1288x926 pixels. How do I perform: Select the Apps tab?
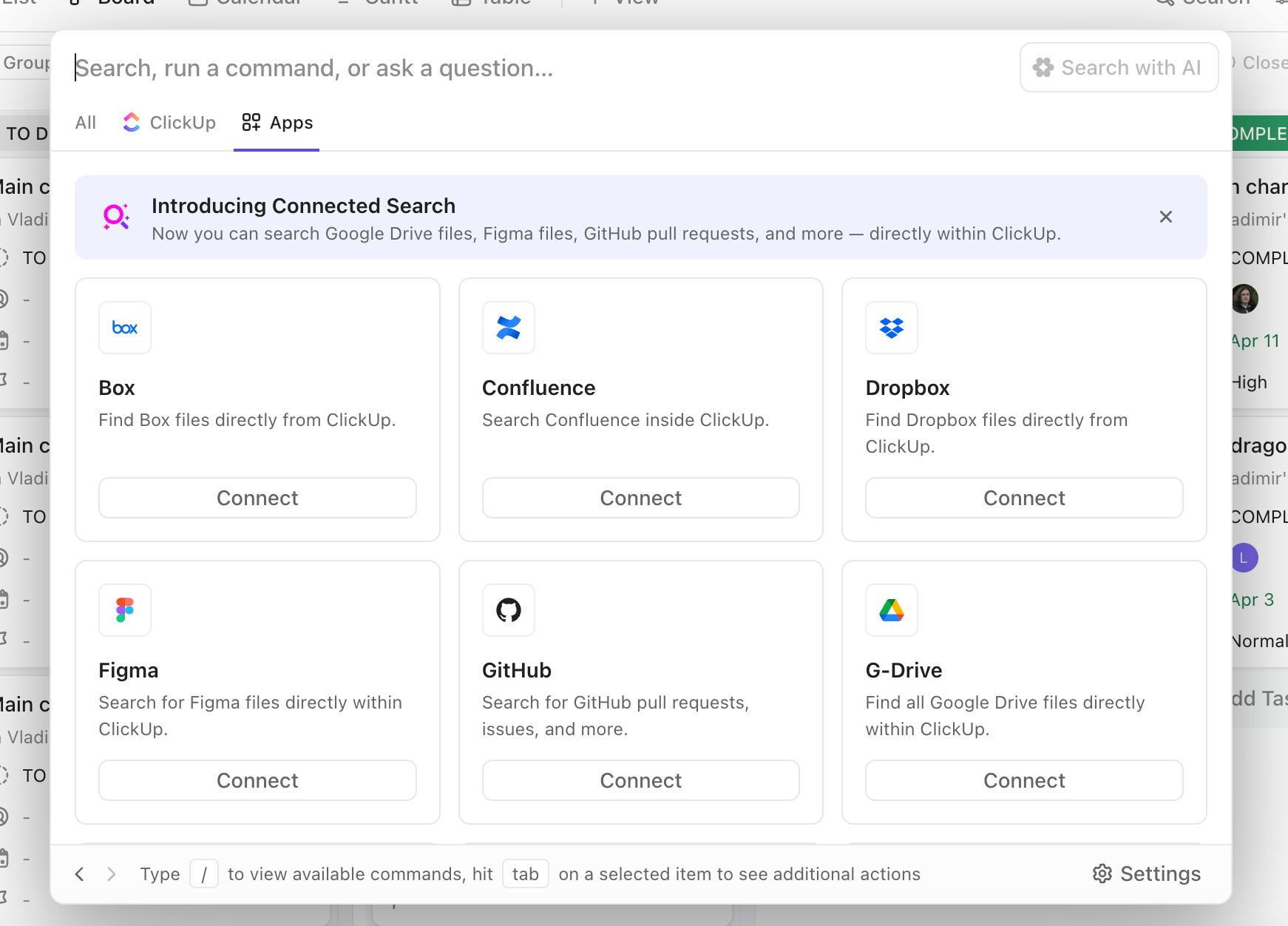coord(277,123)
